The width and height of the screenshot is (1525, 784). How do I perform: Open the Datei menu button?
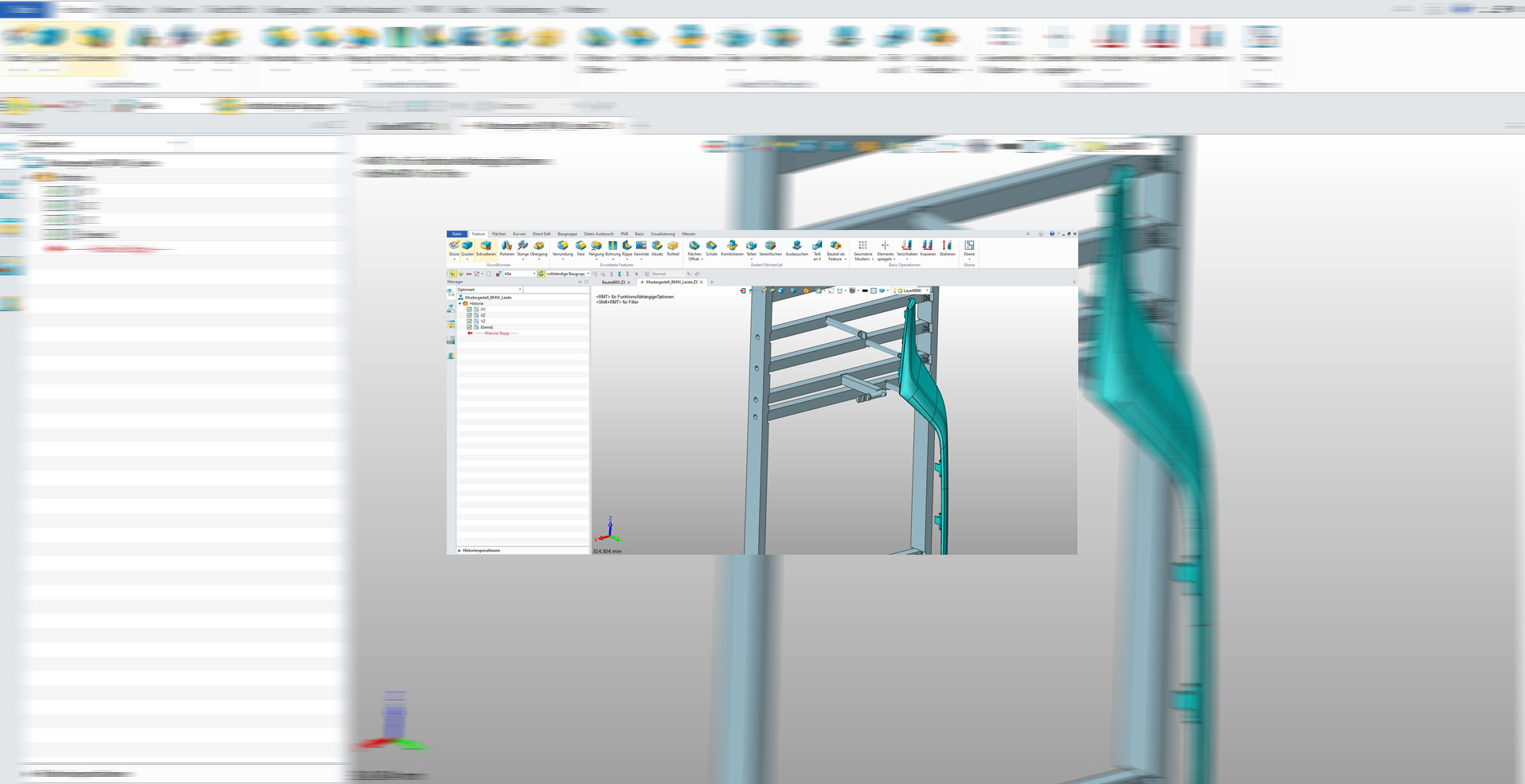point(456,234)
